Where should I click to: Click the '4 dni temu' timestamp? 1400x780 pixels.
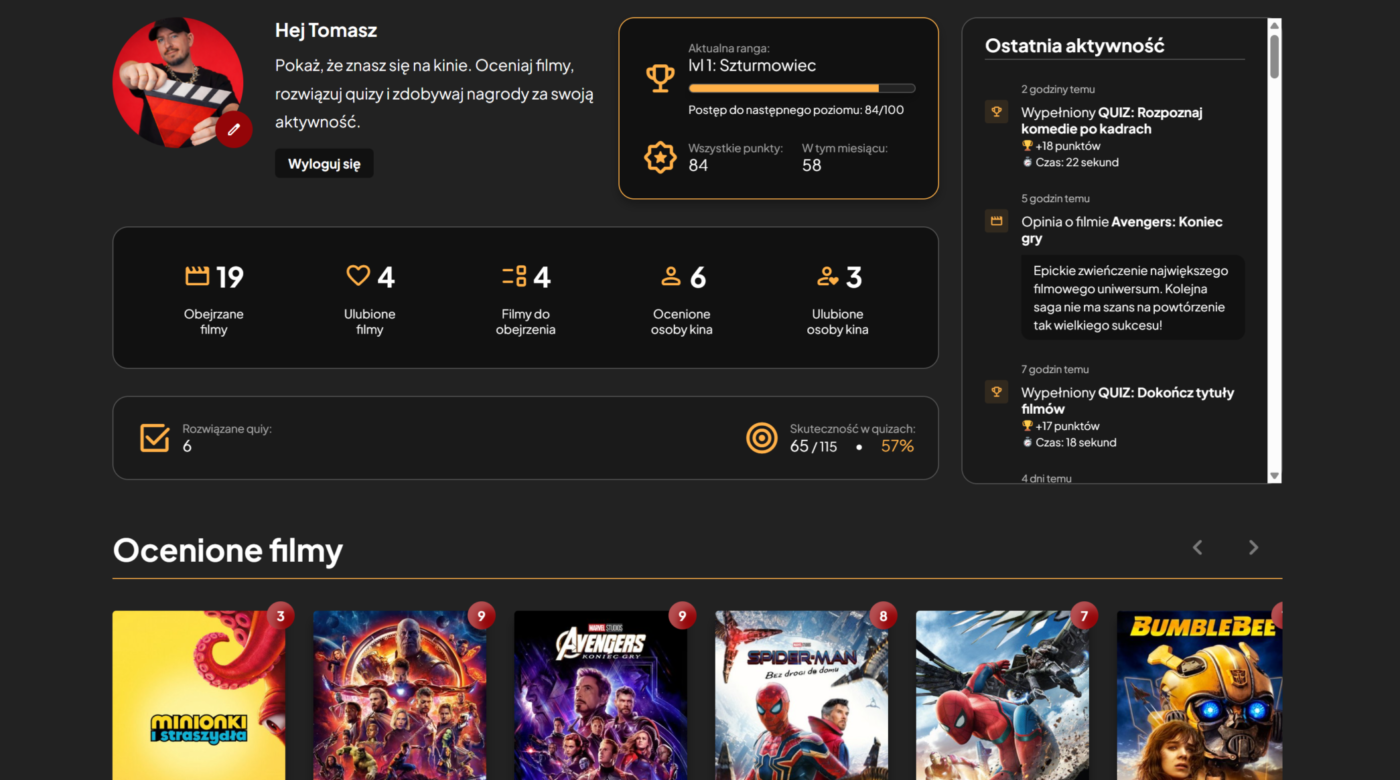1046,478
